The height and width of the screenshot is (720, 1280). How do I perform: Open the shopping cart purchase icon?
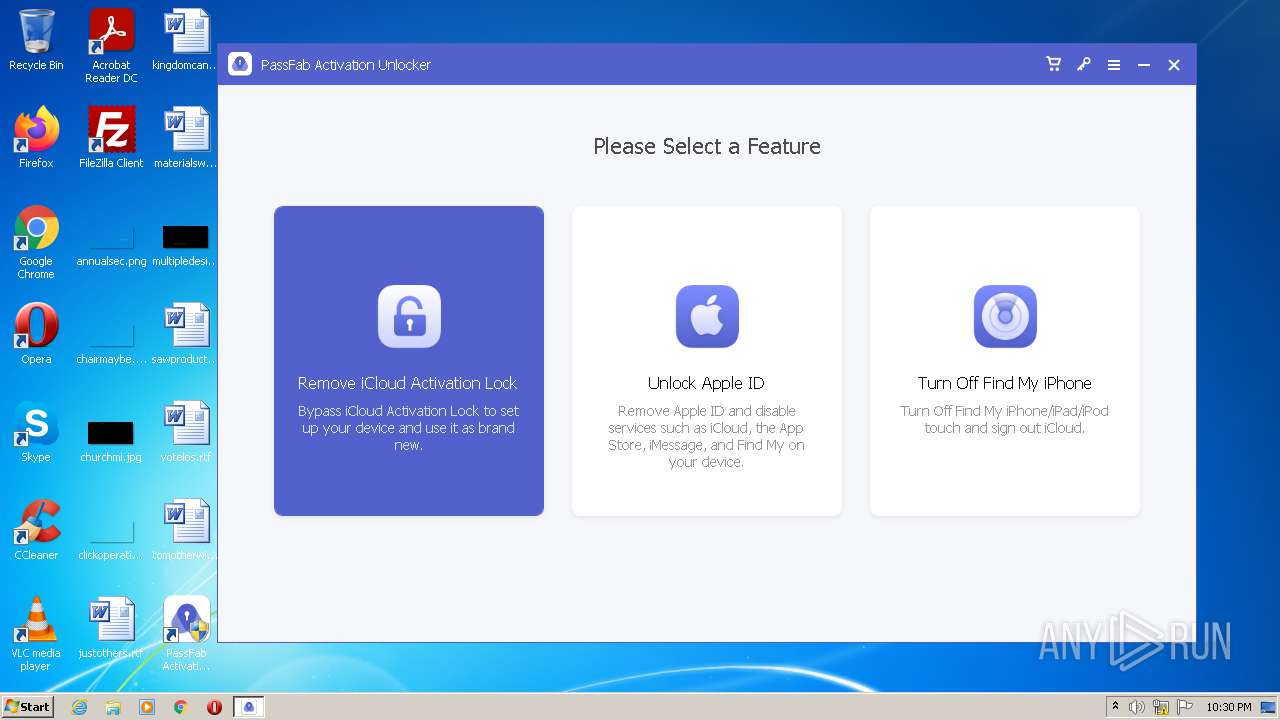tap(1053, 64)
